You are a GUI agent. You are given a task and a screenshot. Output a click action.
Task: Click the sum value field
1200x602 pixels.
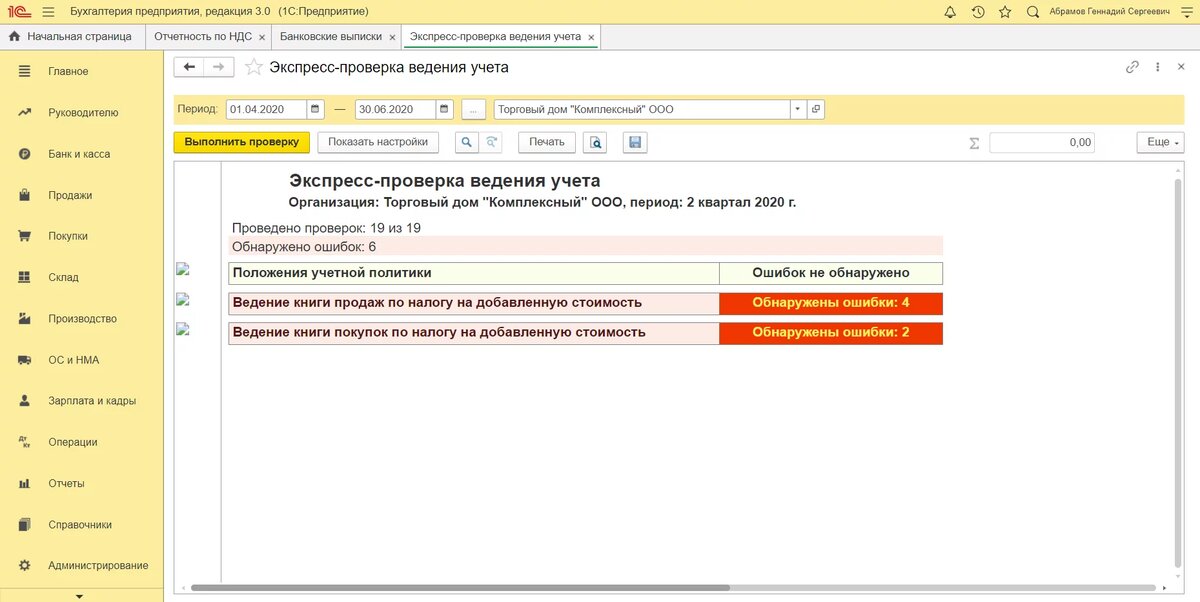[x=1042, y=142]
